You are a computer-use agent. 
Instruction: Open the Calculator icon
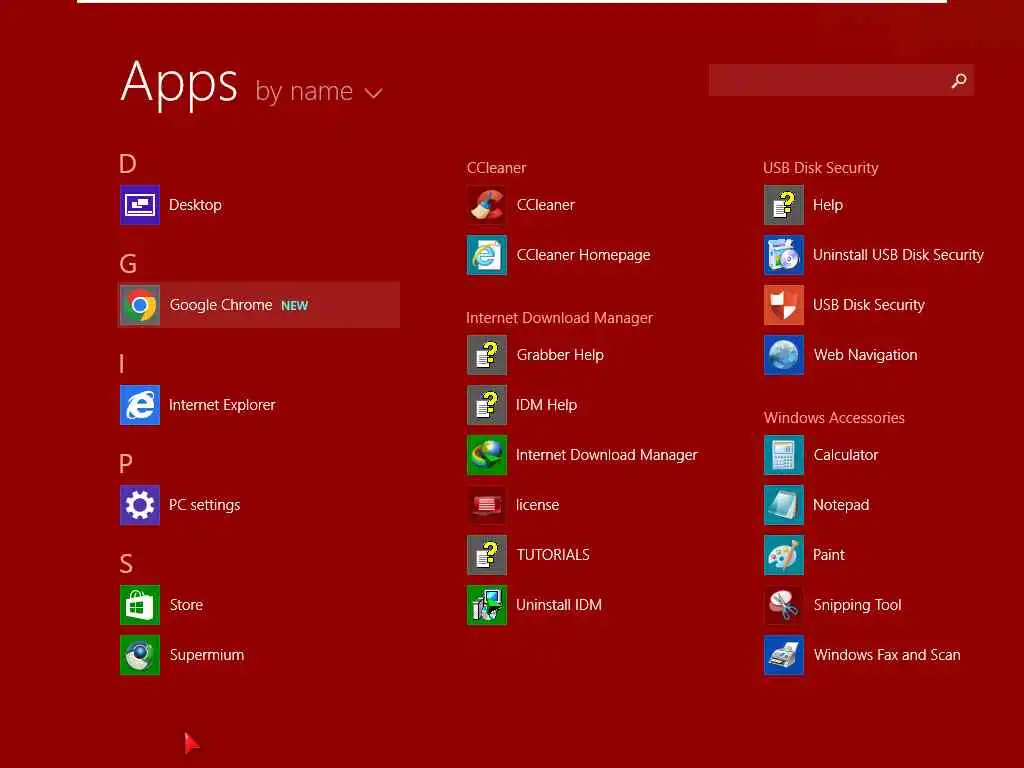784,455
